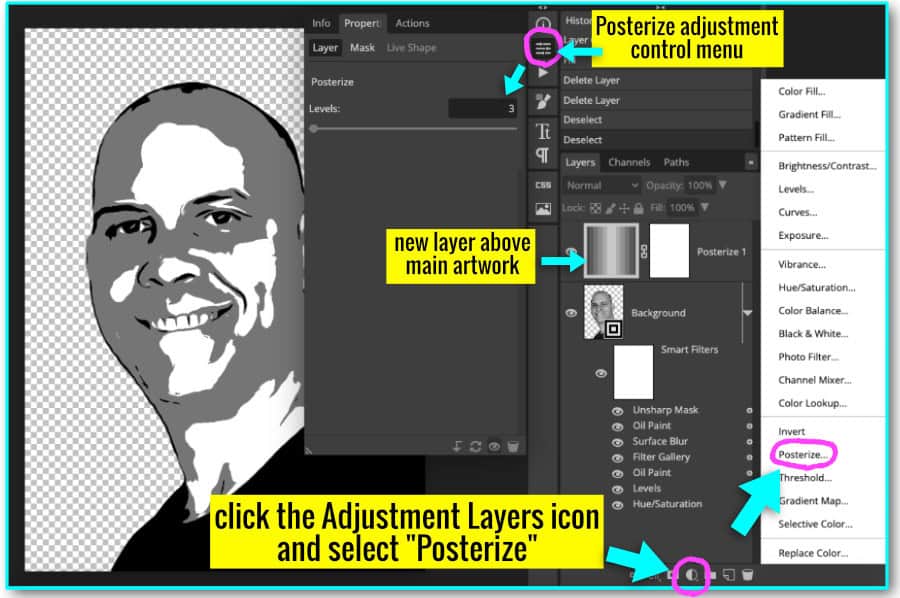This screenshot has height=598, width=900.
Task: Open the Layer Comps picture icon below CSS
Action: [x=543, y=209]
